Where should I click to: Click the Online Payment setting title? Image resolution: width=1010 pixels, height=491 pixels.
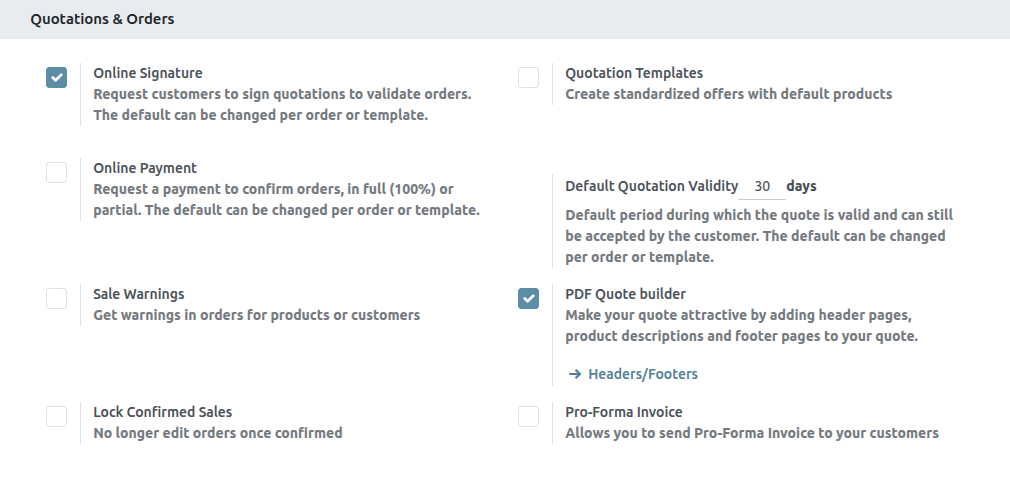click(145, 168)
